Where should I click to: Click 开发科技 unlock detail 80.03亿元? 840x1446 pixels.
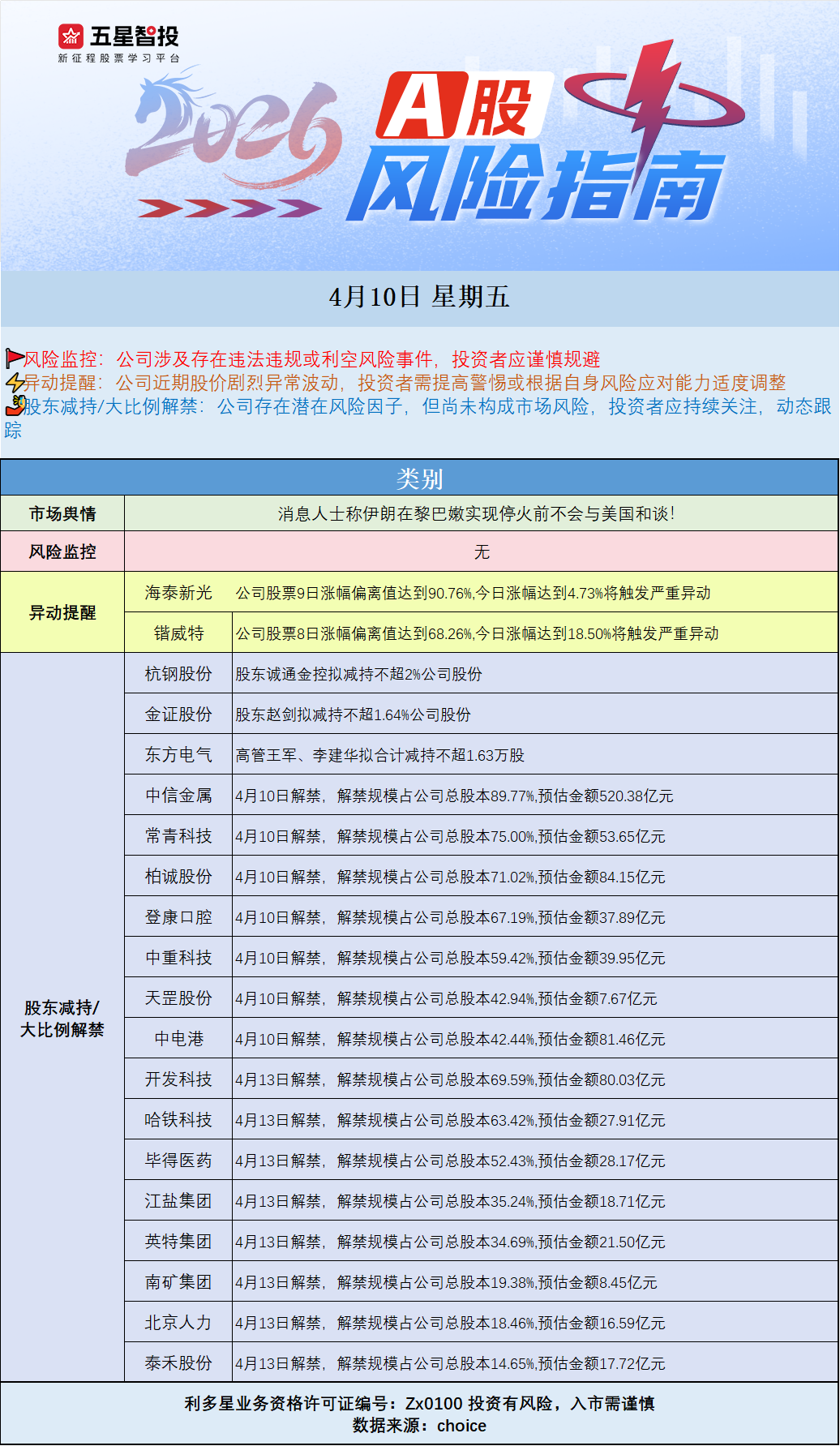450,1079
